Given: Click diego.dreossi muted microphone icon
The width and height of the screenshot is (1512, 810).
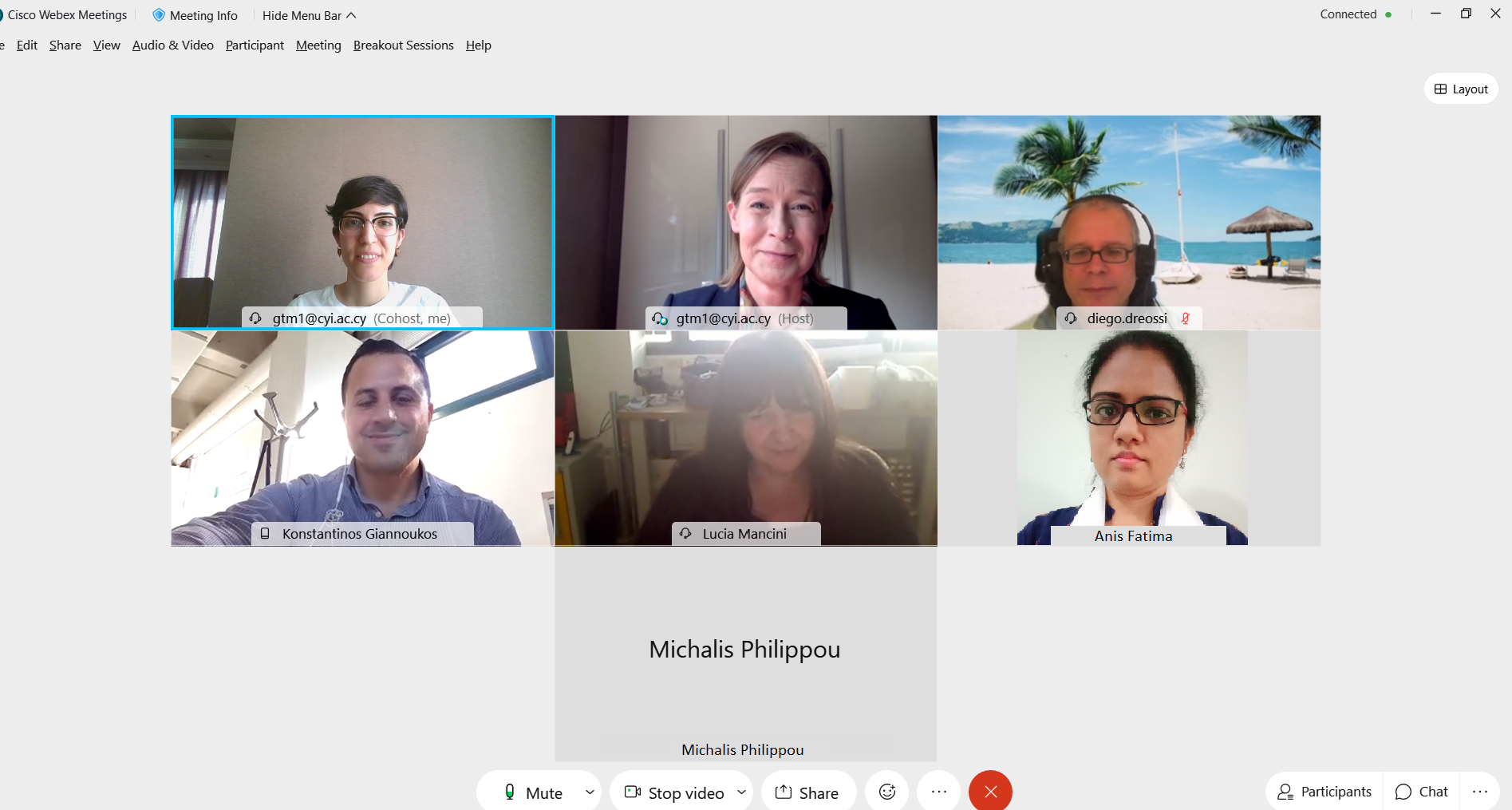Looking at the screenshot, I should point(1186,318).
